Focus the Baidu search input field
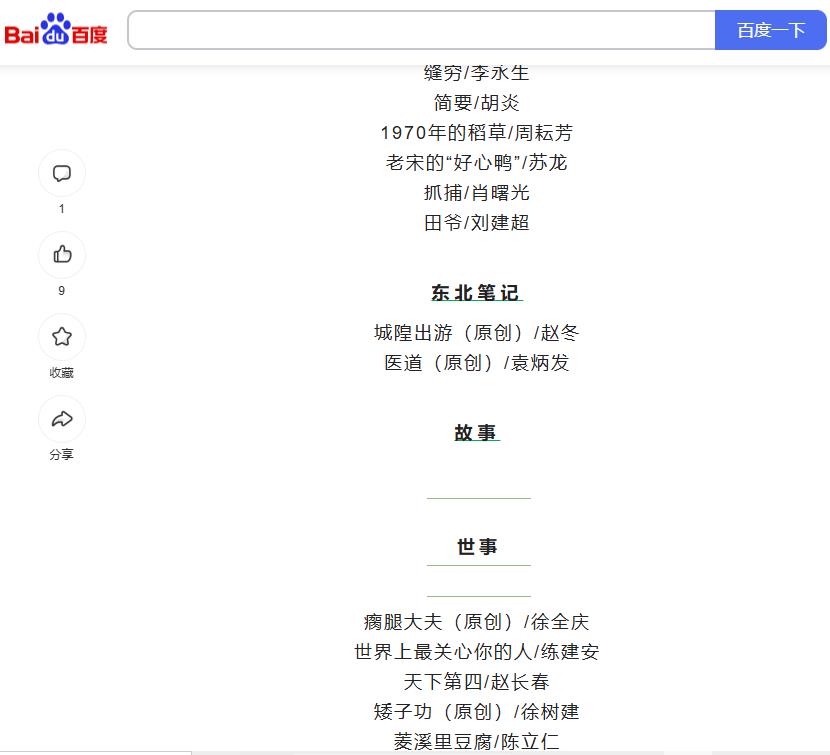830x755 pixels. [421, 30]
